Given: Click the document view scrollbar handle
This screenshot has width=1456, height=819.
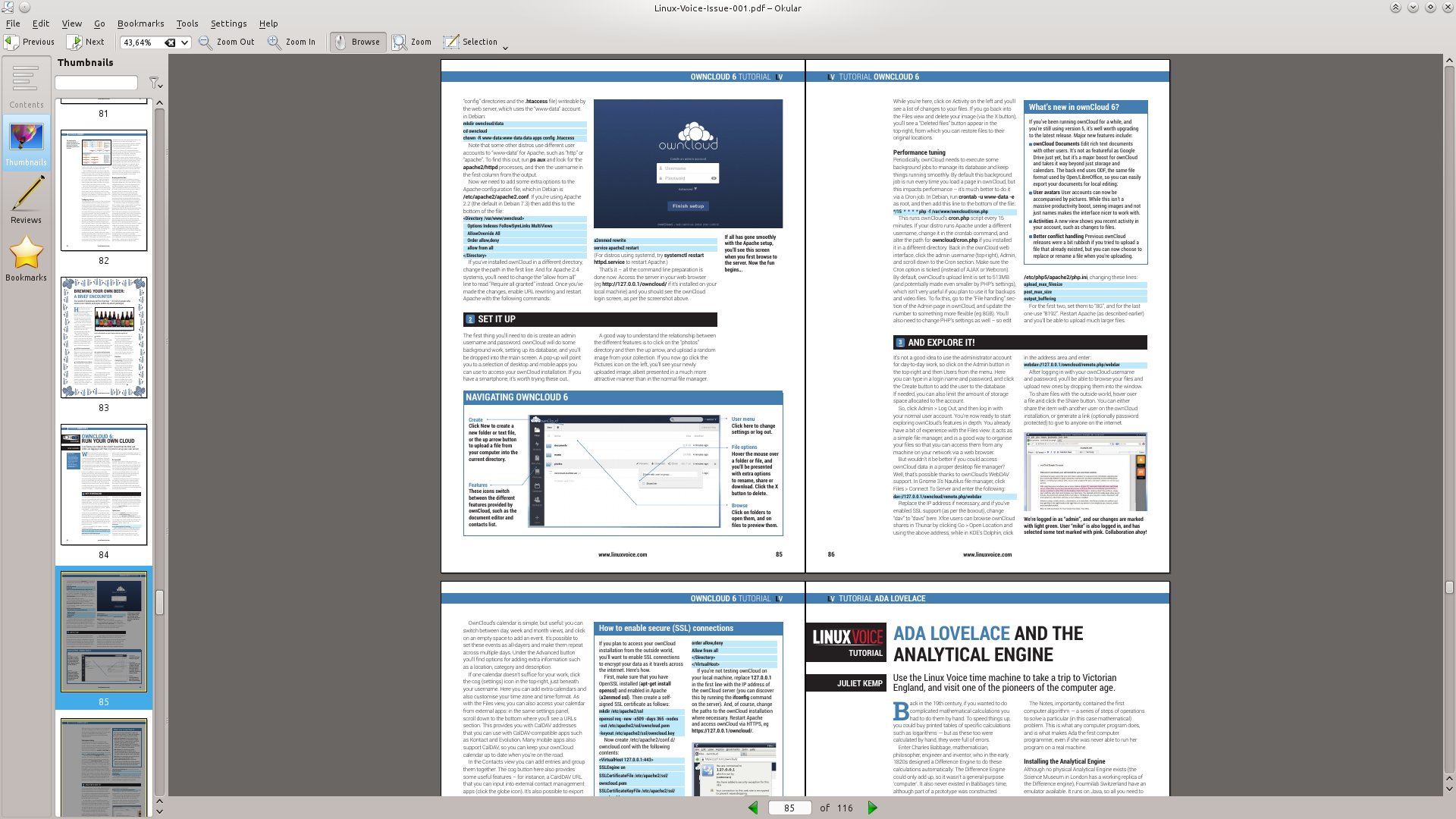Looking at the screenshot, I should point(1449,588).
